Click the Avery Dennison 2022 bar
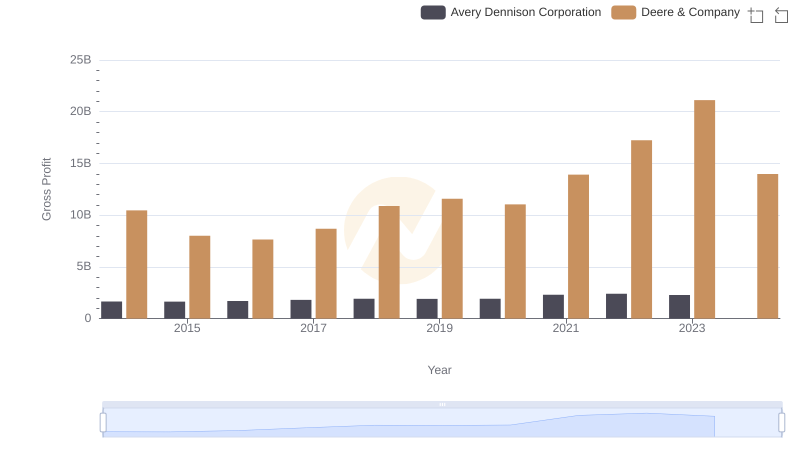The height and width of the screenshot is (461, 800). 616,306
